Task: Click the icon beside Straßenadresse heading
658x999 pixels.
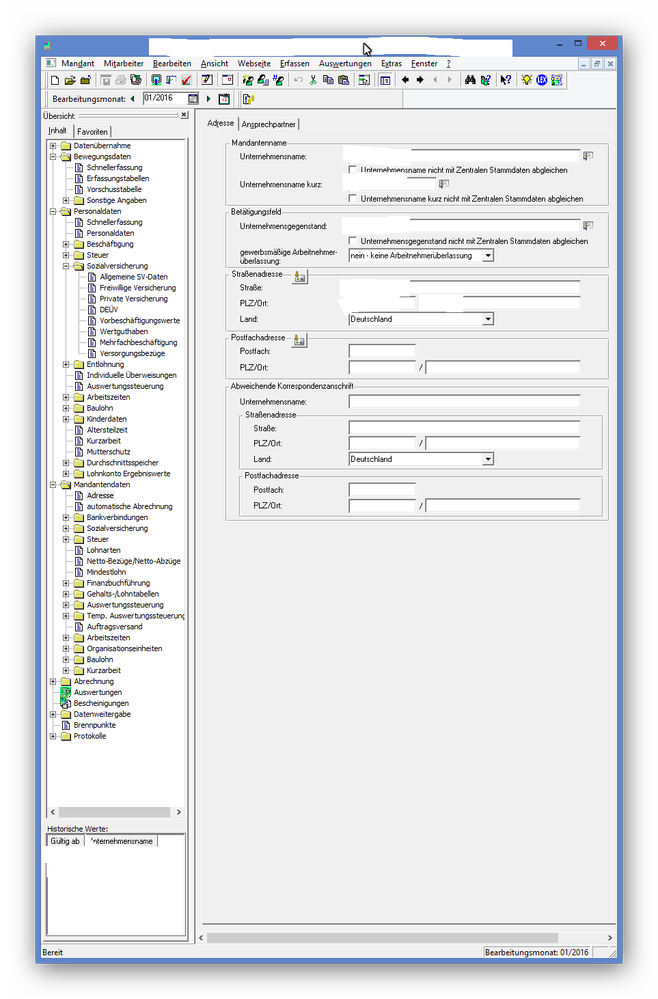Action: pos(300,277)
